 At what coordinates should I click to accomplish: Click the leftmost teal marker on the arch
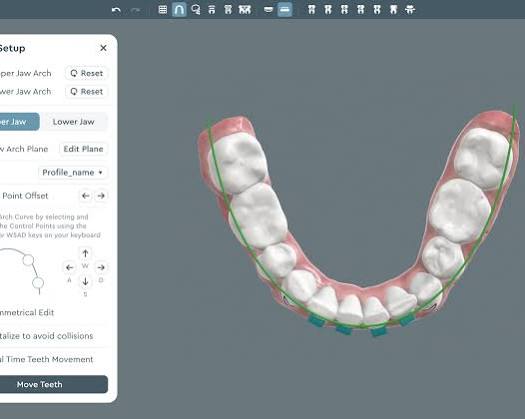[x=316, y=321]
